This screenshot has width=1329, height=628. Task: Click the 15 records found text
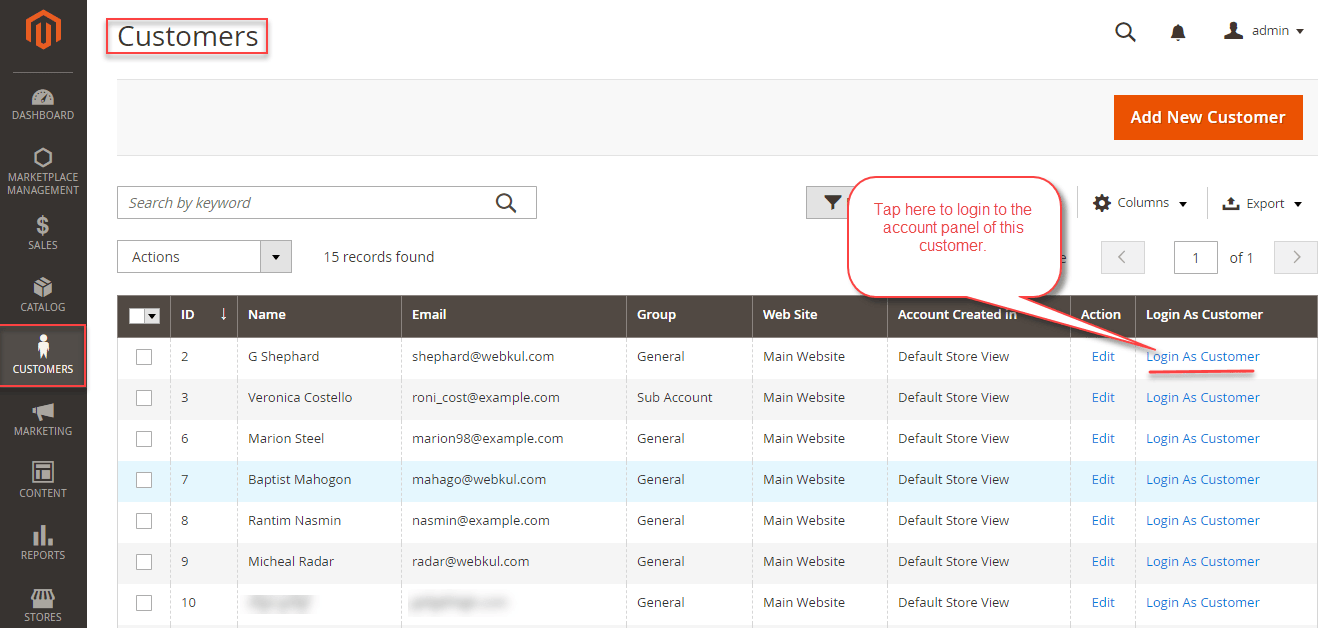click(379, 257)
